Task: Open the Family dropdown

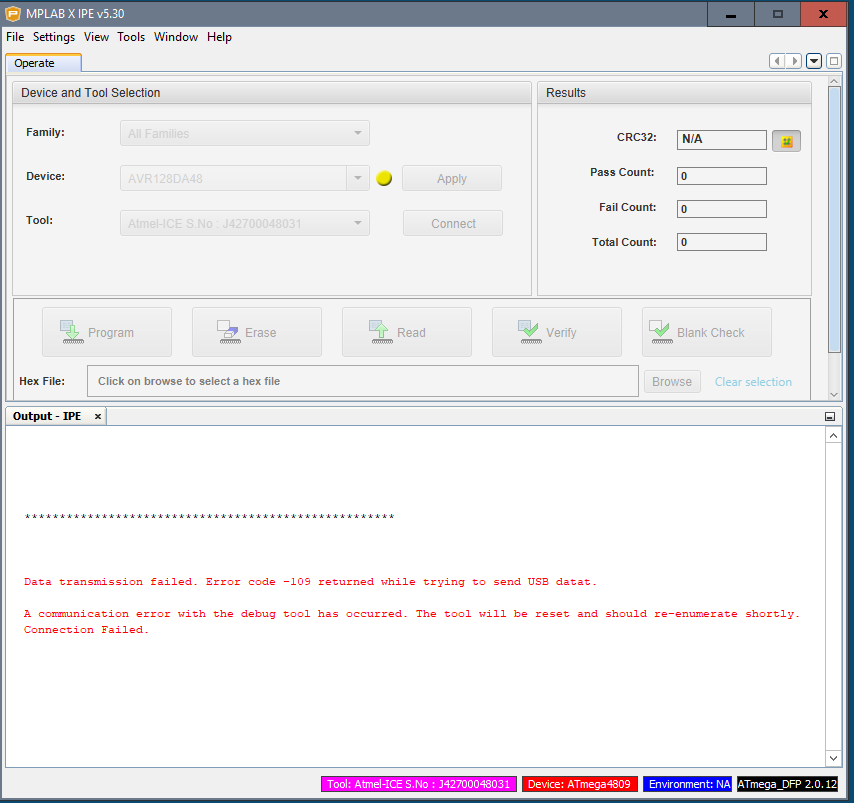Action: point(245,133)
